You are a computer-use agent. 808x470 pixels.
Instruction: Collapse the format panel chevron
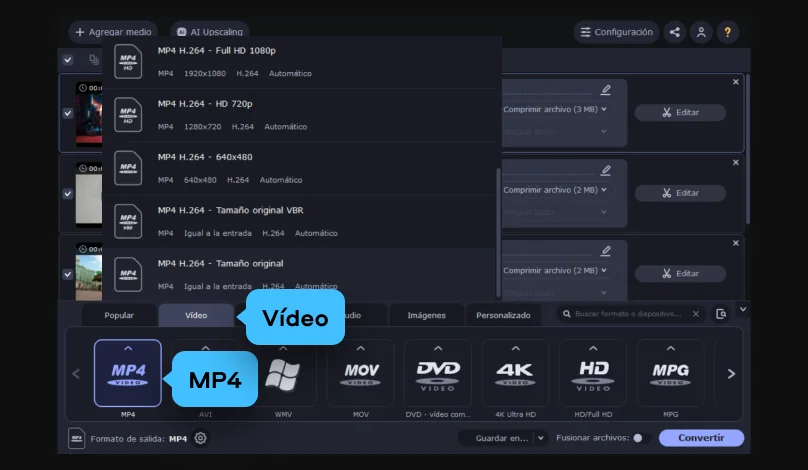click(x=743, y=309)
